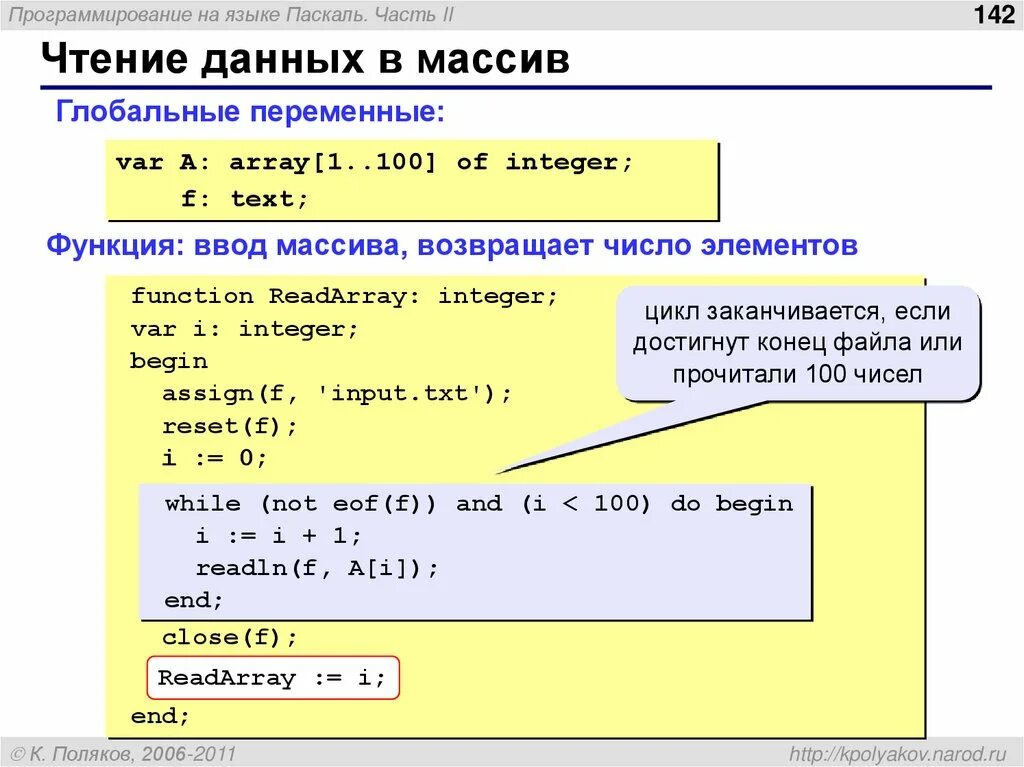Screen dimensions: 1024x767
Task: Click the slide title 'Чтение данных в массив'
Action: click(x=305, y=59)
